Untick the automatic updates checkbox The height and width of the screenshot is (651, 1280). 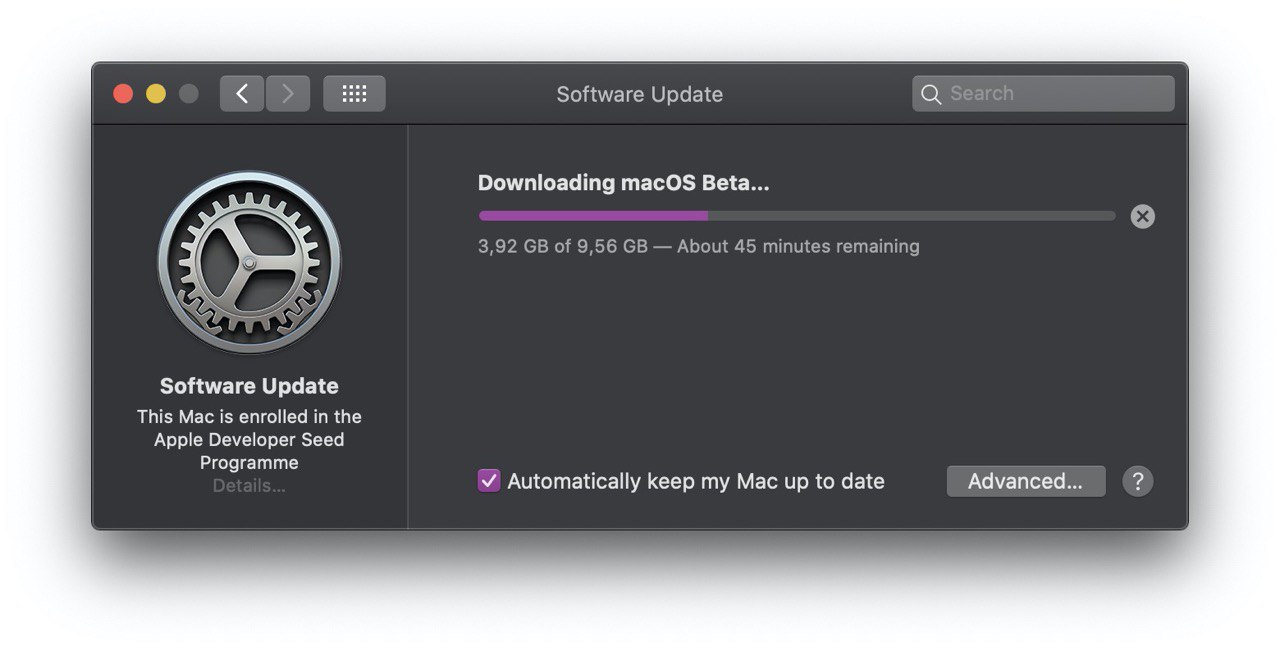click(489, 481)
